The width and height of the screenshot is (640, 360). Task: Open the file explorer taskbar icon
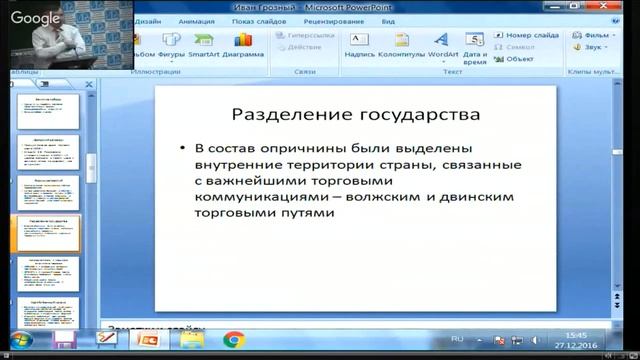tap(191, 340)
